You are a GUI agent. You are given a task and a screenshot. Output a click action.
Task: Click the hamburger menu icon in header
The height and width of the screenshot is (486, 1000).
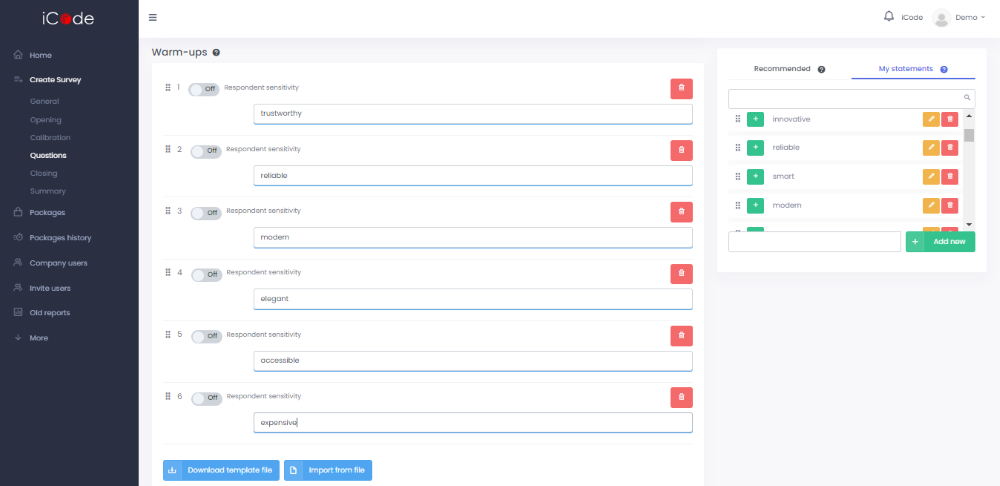(x=152, y=17)
